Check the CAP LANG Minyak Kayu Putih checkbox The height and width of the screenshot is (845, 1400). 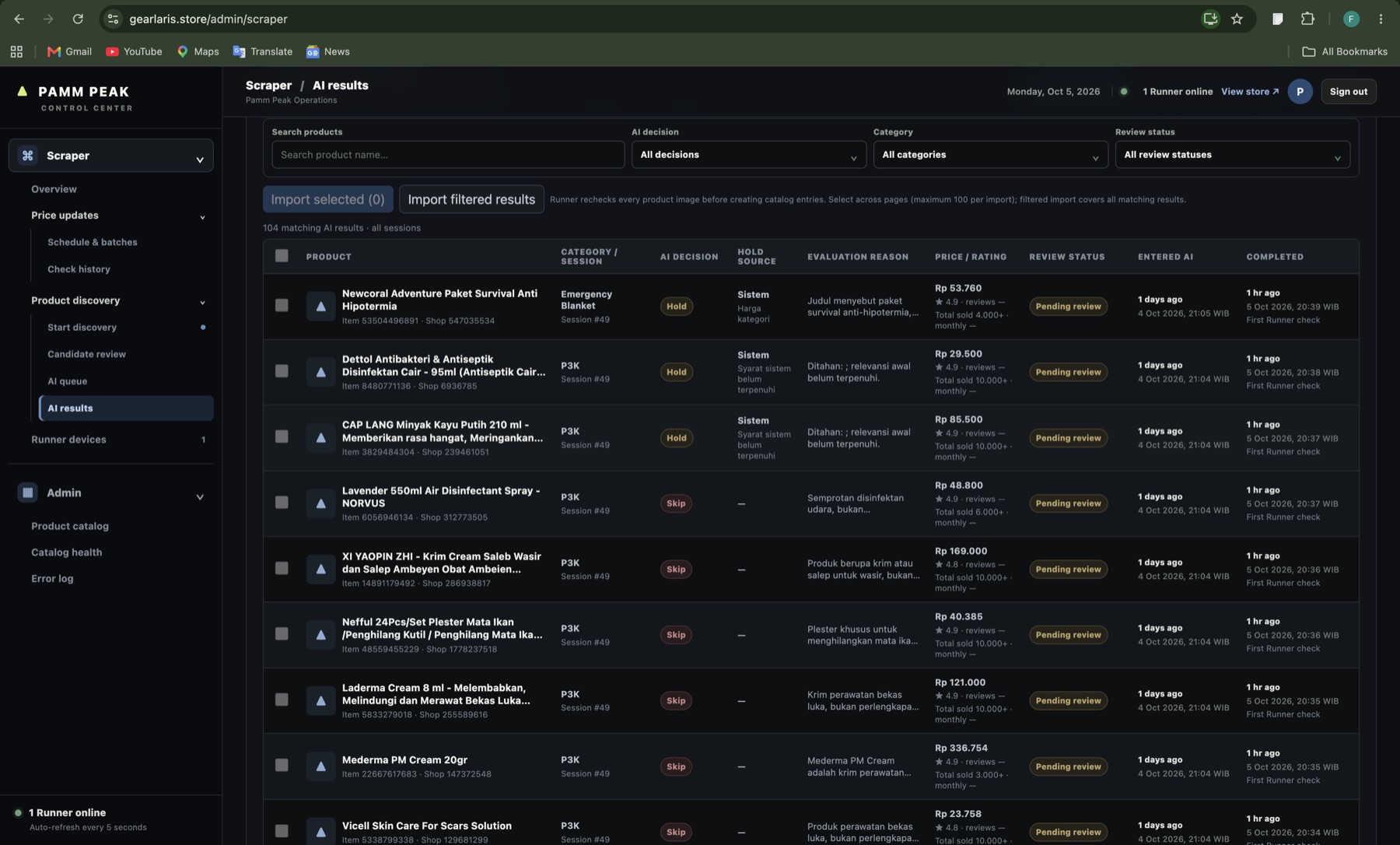(282, 437)
